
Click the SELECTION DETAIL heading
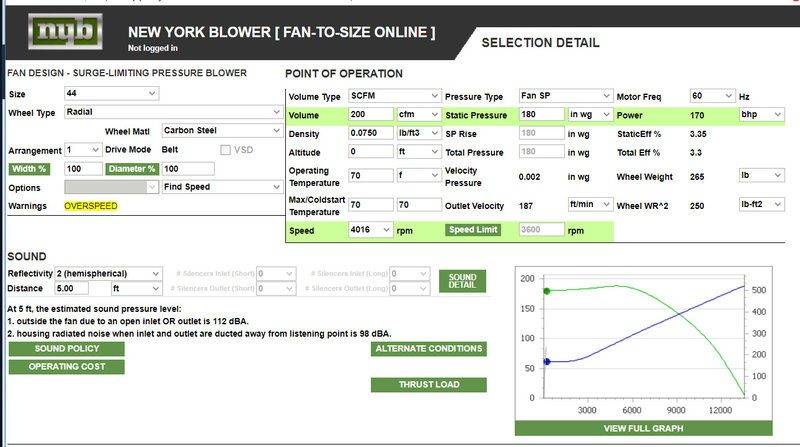point(540,43)
